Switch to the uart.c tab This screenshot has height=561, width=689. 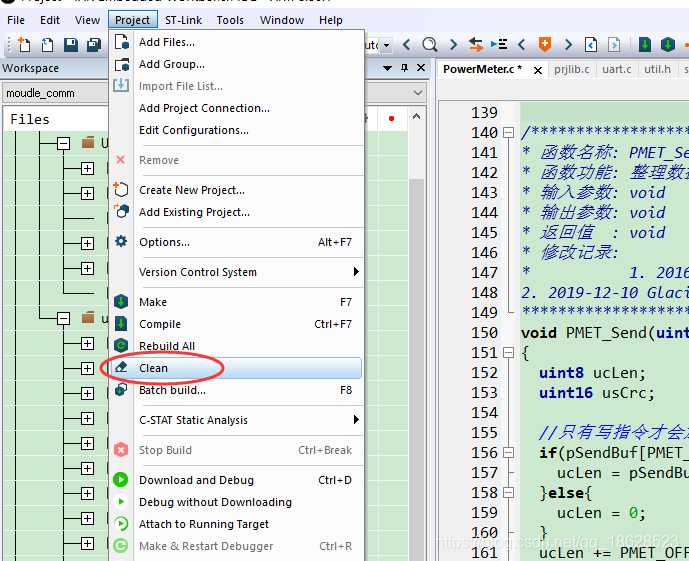(616, 69)
